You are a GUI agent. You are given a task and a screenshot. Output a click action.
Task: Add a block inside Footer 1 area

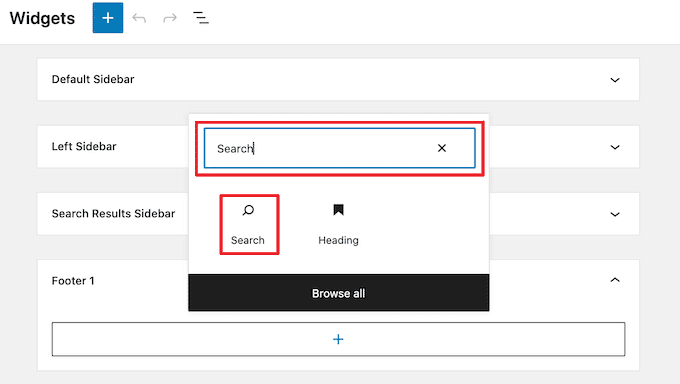338,339
